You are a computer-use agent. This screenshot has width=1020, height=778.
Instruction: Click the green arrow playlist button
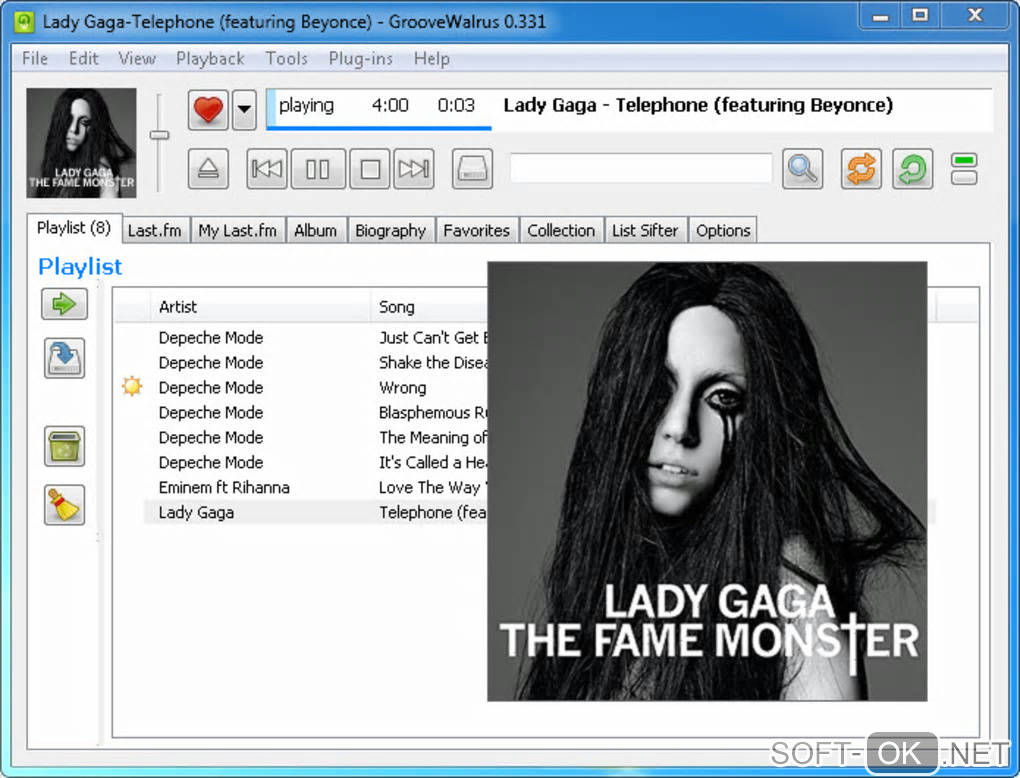pos(64,304)
